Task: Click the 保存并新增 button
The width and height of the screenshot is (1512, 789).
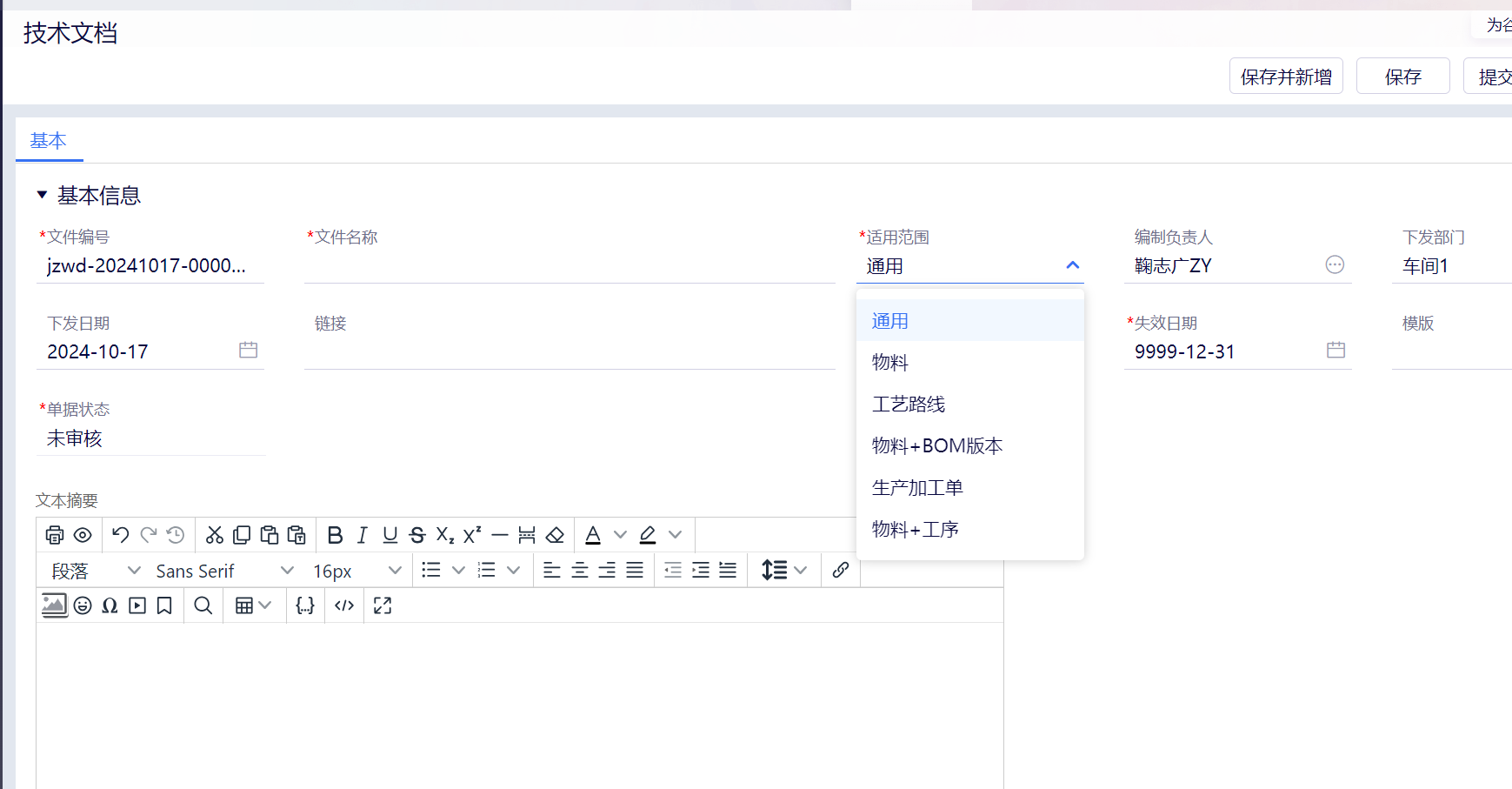Action: click(1286, 76)
